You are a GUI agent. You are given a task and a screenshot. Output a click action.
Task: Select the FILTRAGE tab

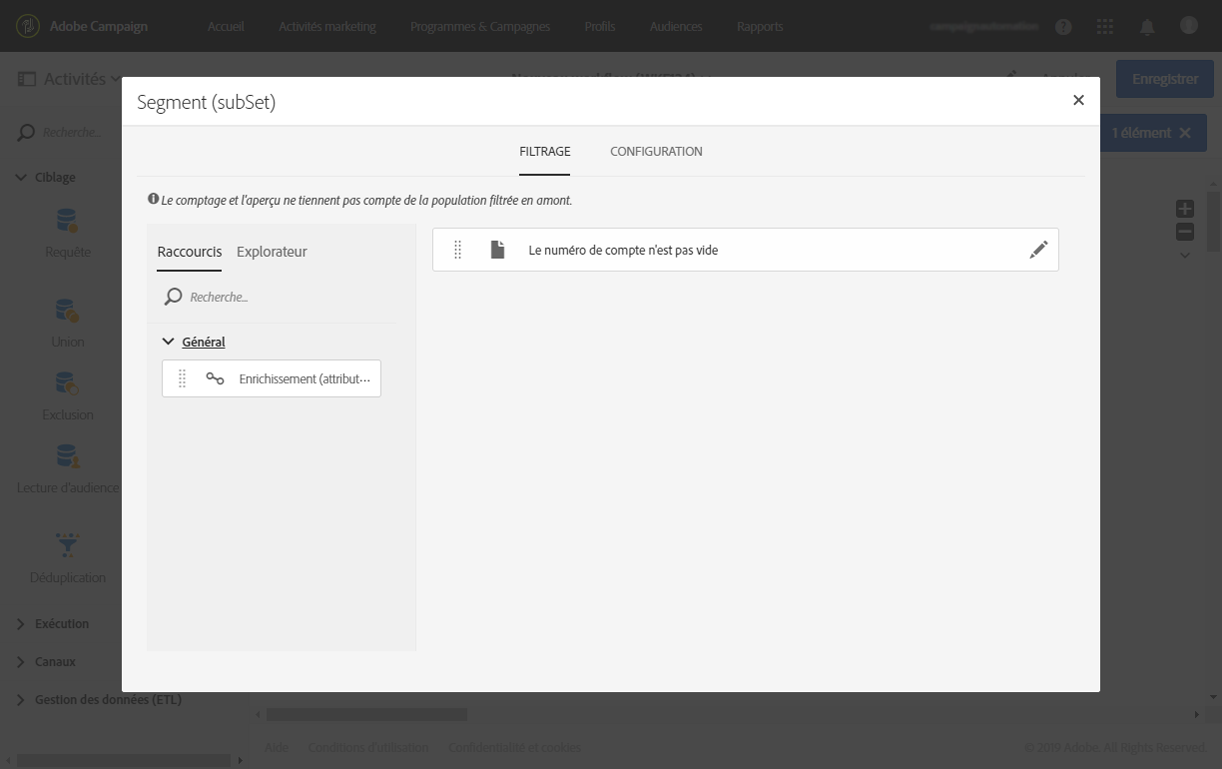(x=545, y=152)
